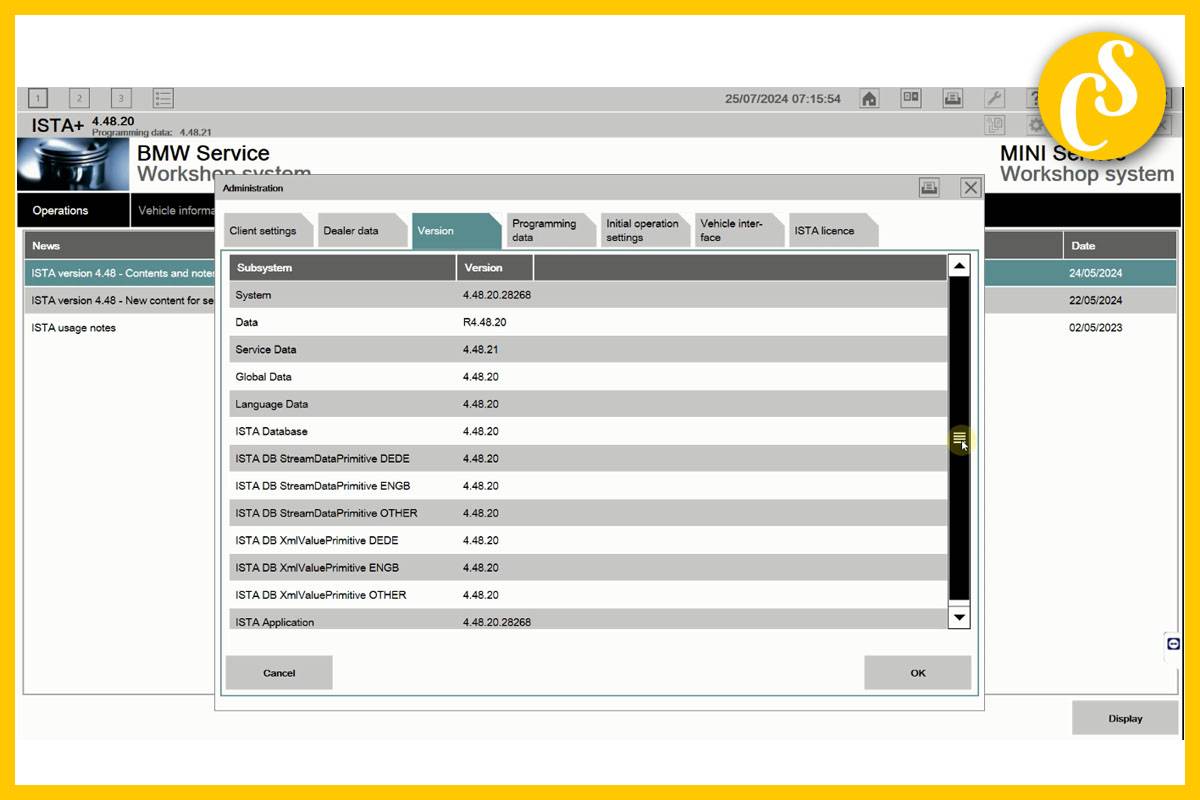Close the Administration dialog with the X

pyautogui.click(x=970, y=187)
